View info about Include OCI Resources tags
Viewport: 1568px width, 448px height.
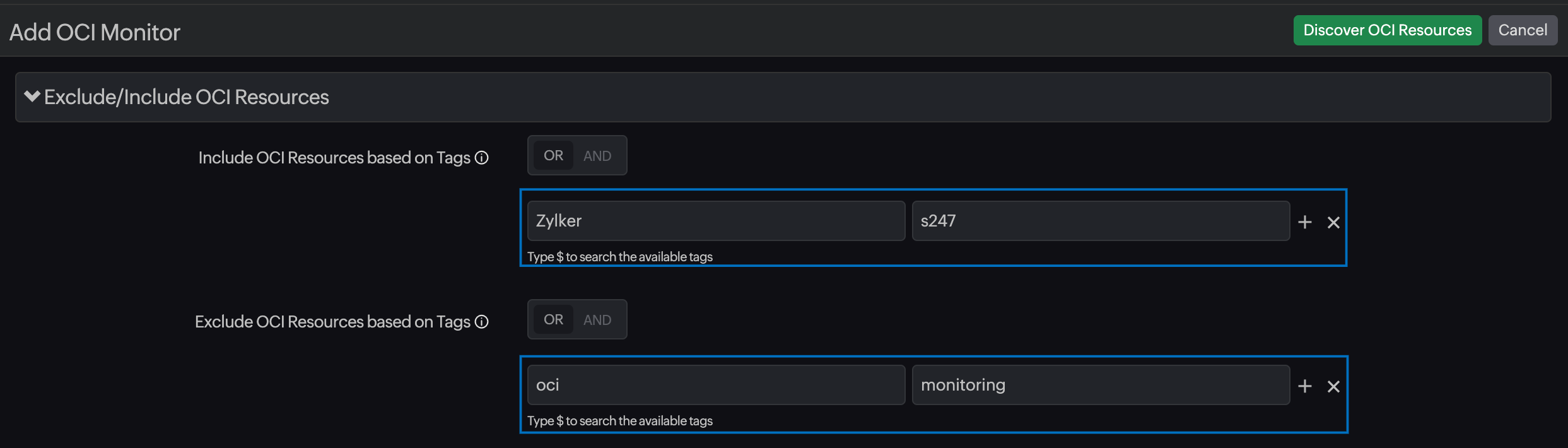click(x=482, y=158)
